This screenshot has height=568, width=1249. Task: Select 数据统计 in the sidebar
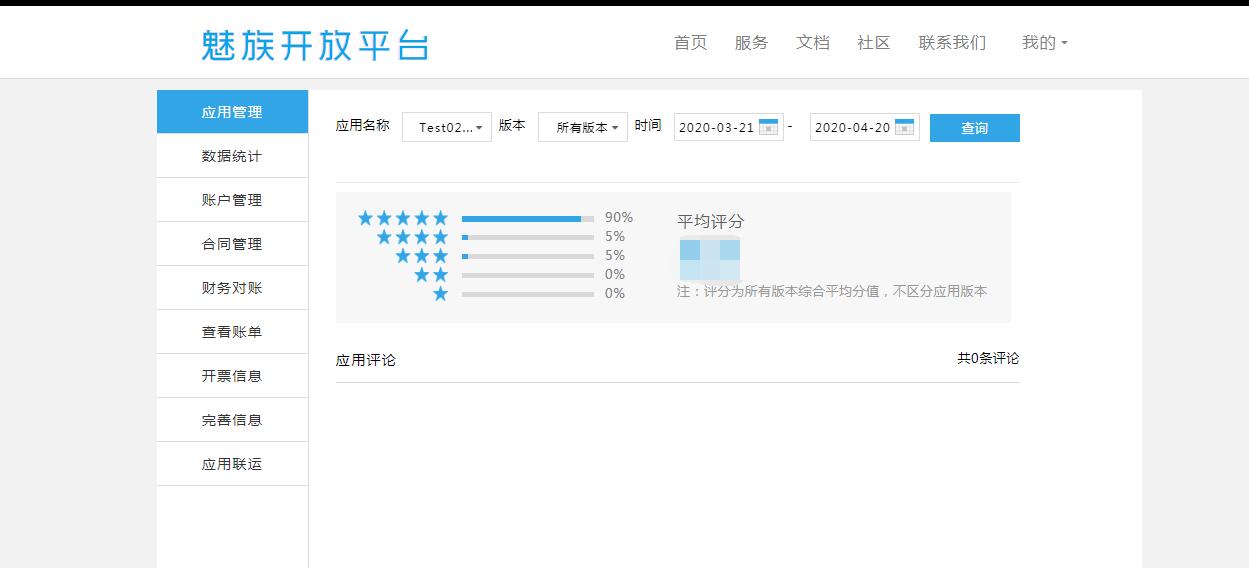coord(232,156)
